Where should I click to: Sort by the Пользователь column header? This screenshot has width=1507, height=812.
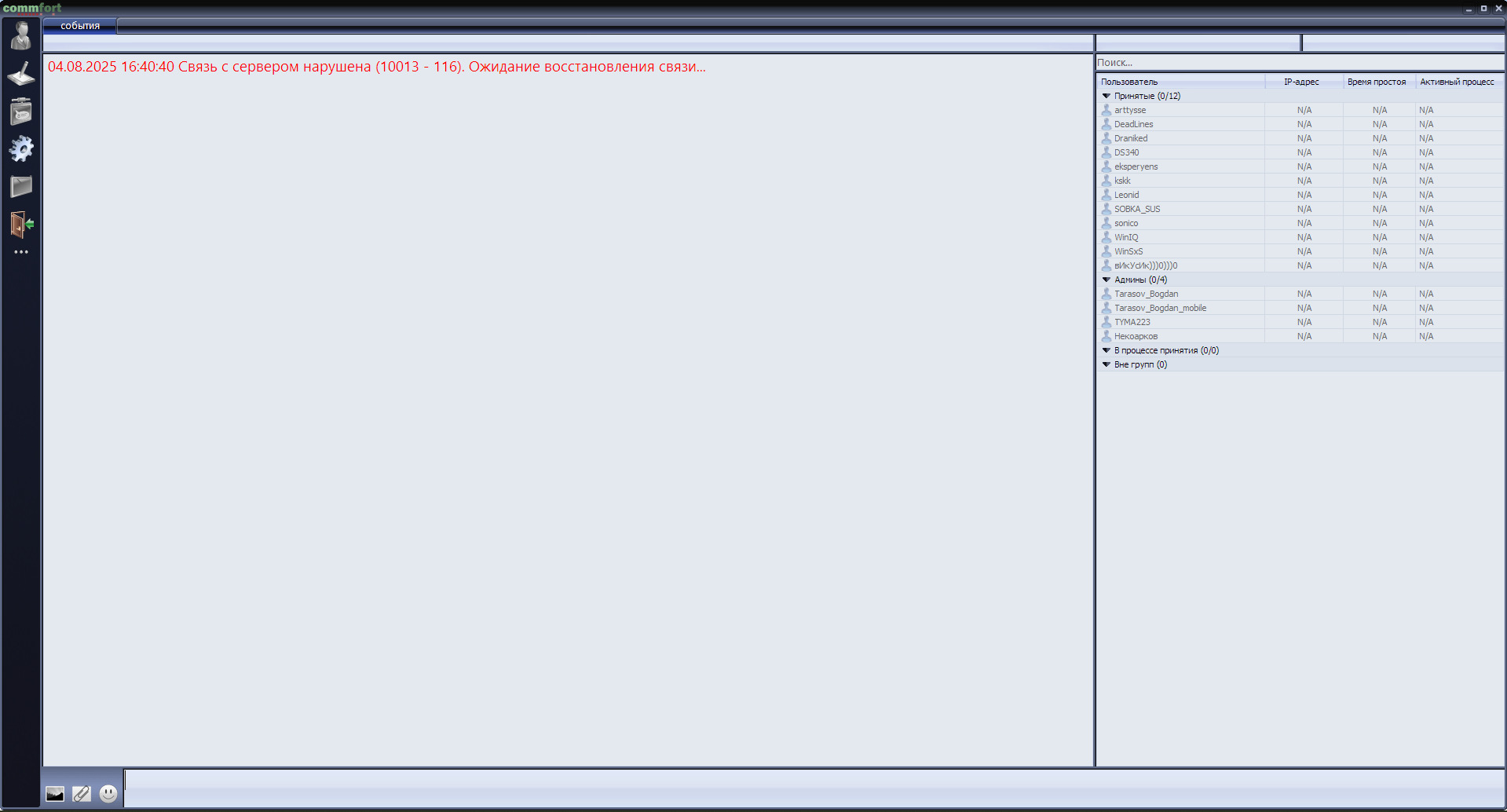[x=1180, y=82]
